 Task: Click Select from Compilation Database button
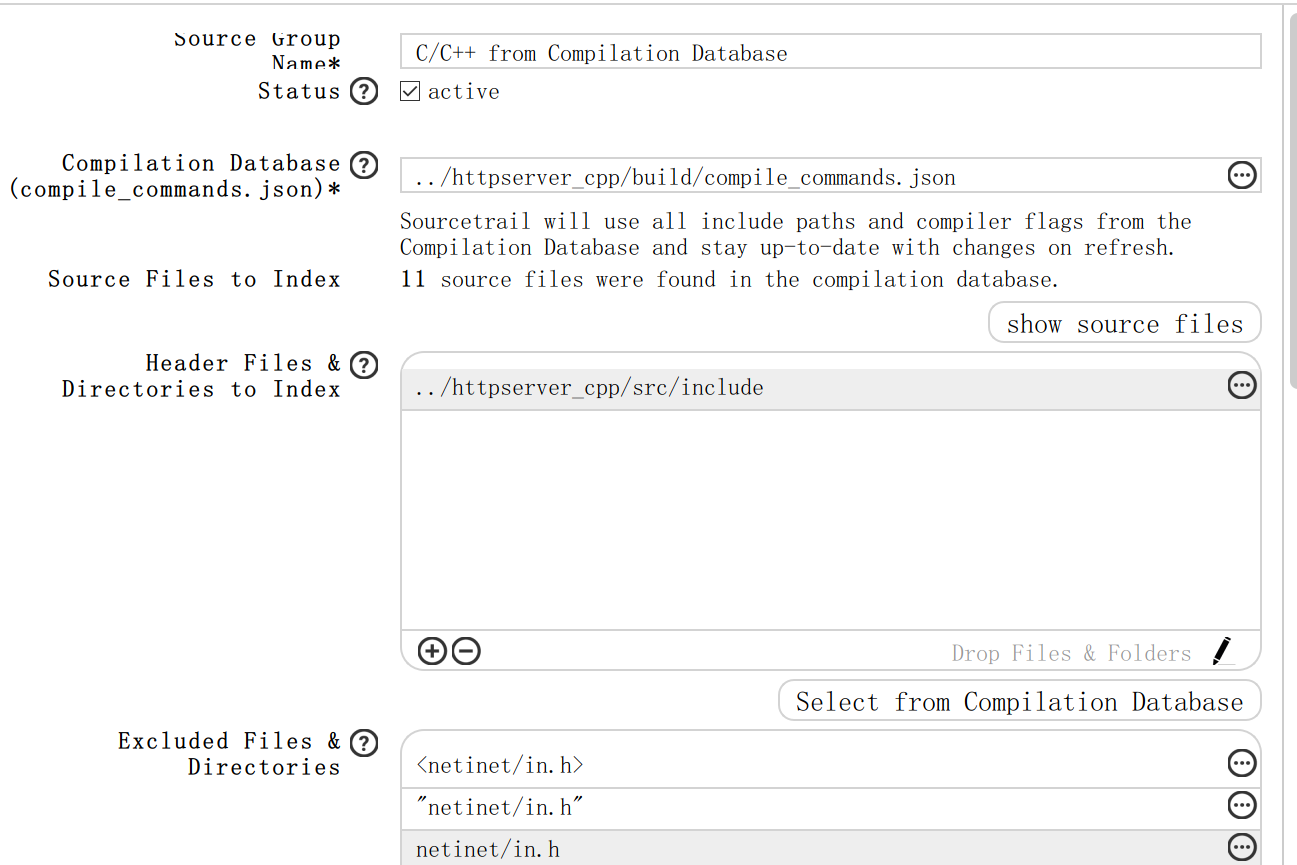coord(1019,701)
